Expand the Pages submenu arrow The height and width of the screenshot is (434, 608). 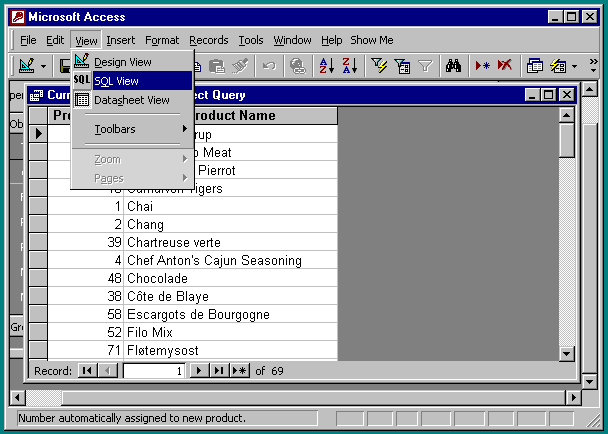185,178
